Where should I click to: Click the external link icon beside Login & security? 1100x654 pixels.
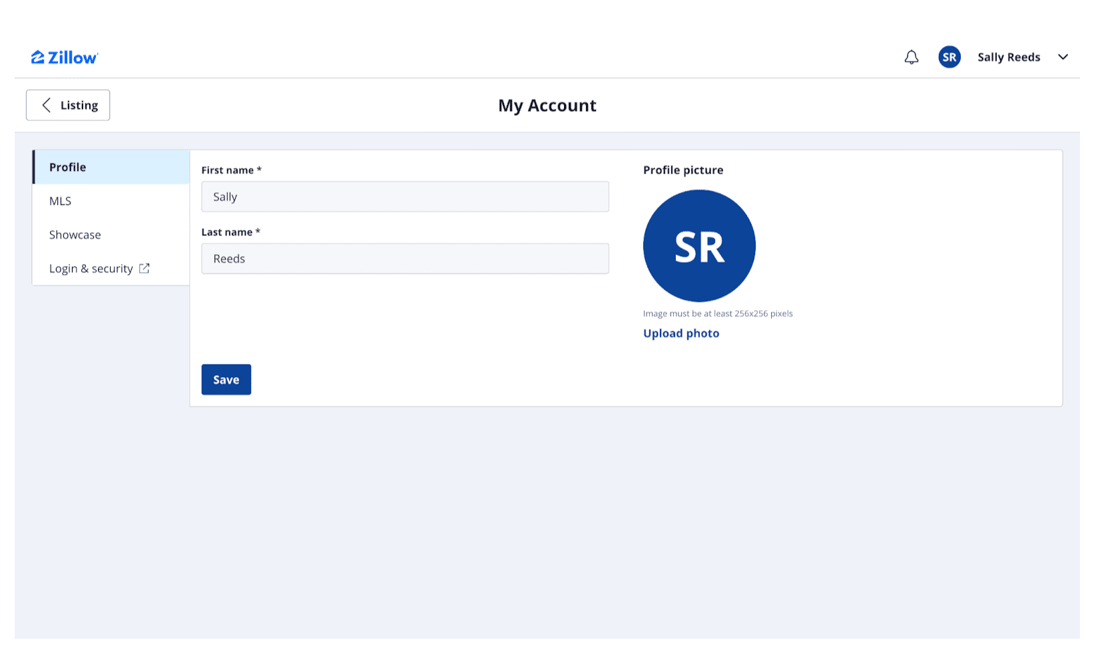tap(144, 268)
